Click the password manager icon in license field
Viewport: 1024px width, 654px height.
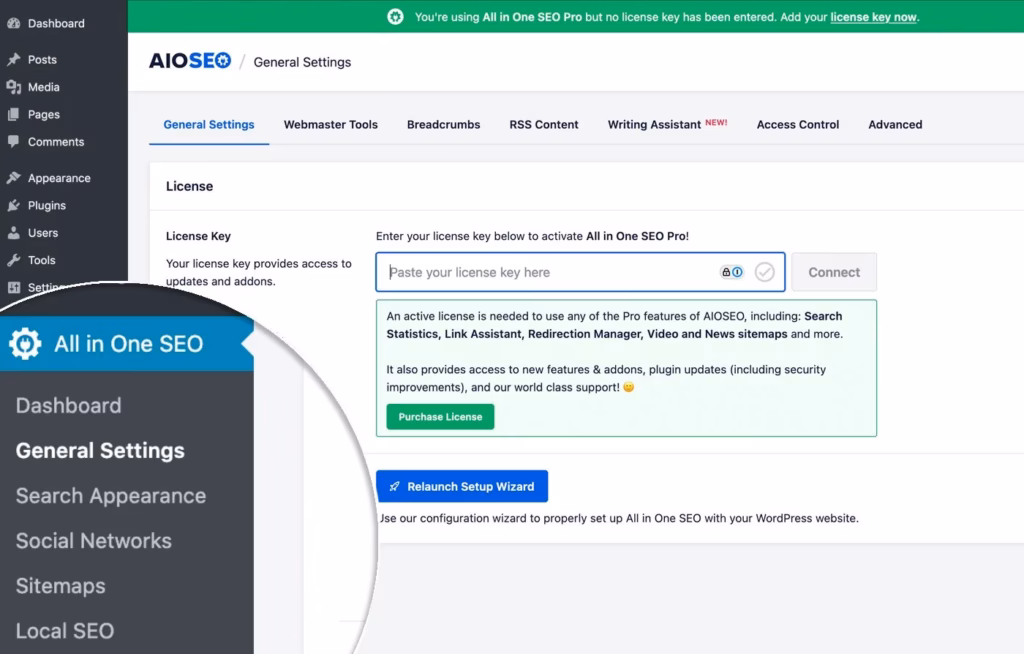(732, 272)
